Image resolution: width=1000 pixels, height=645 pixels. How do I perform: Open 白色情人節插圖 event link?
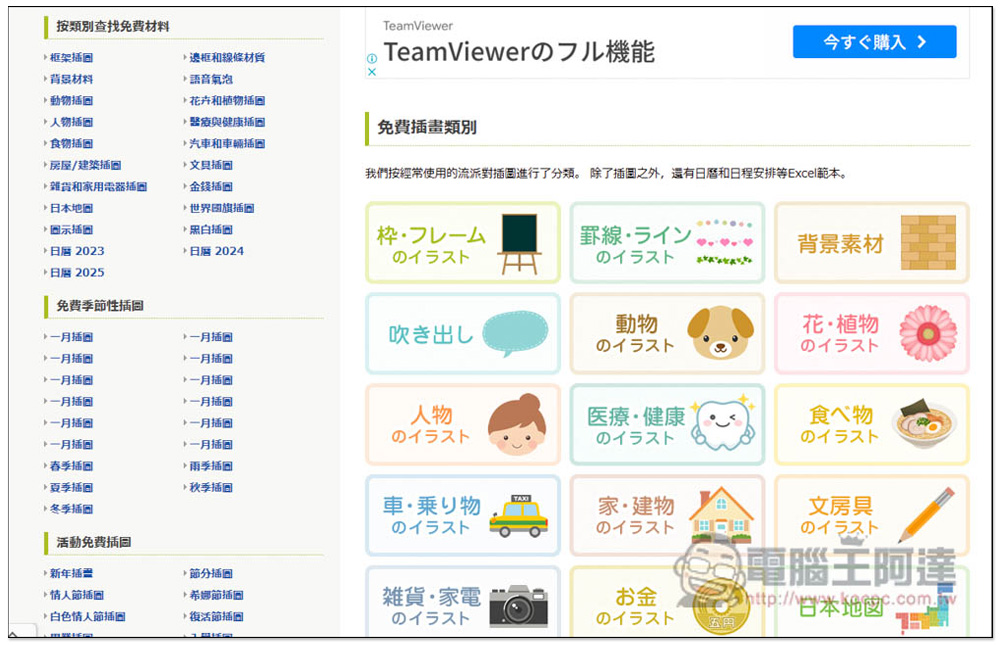point(88,617)
